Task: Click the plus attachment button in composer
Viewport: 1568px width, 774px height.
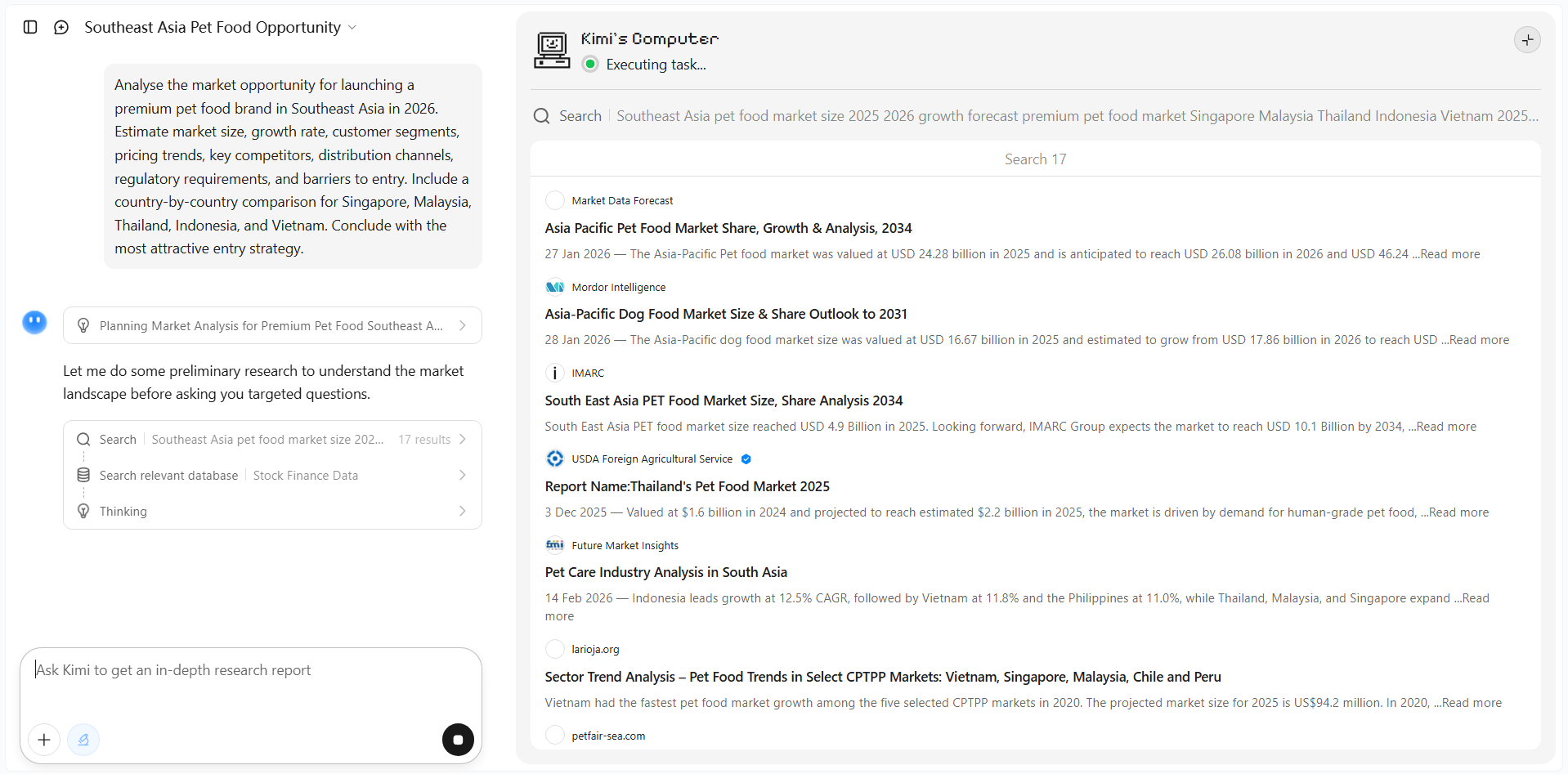Action: 44,740
